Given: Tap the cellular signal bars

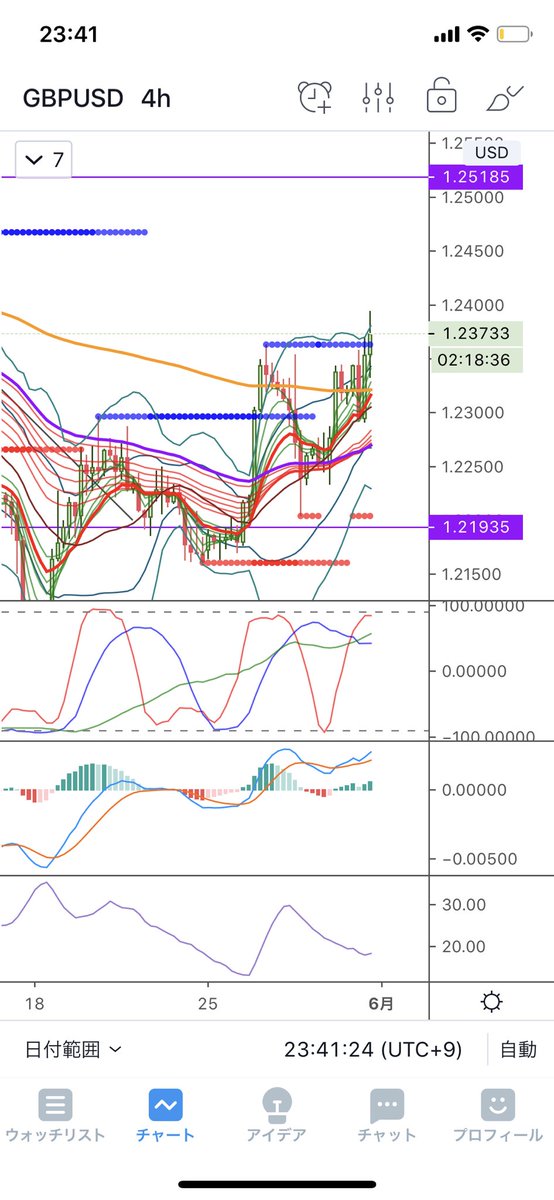Looking at the screenshot, I should 445,35.
